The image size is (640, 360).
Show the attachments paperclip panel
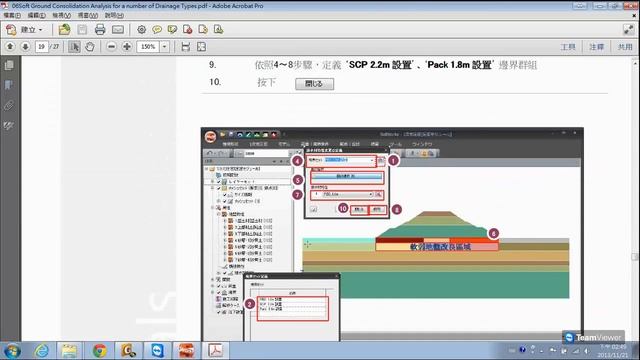(x=9, y=105)
